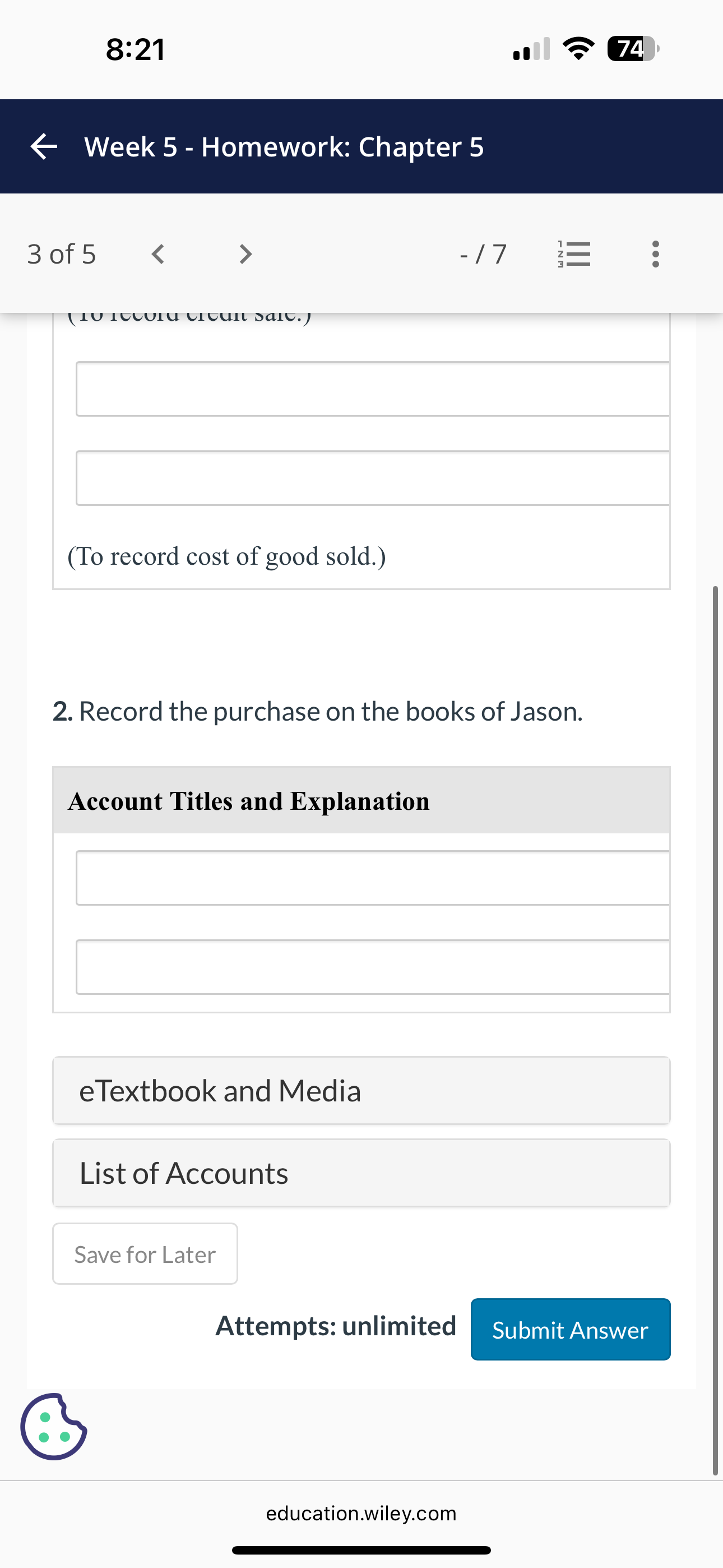Go to the previous question with left chevron
Image resolution: width=723 pixels, height=1568 pixels.
157,254
